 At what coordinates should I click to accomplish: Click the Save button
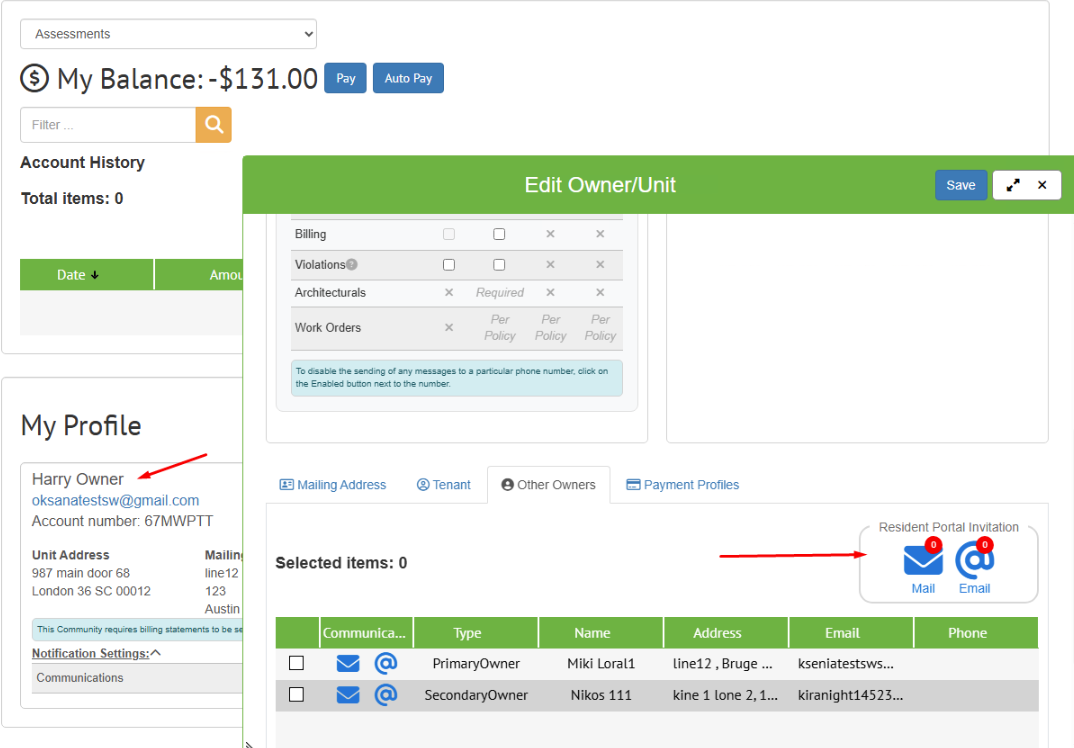(960, 185)
